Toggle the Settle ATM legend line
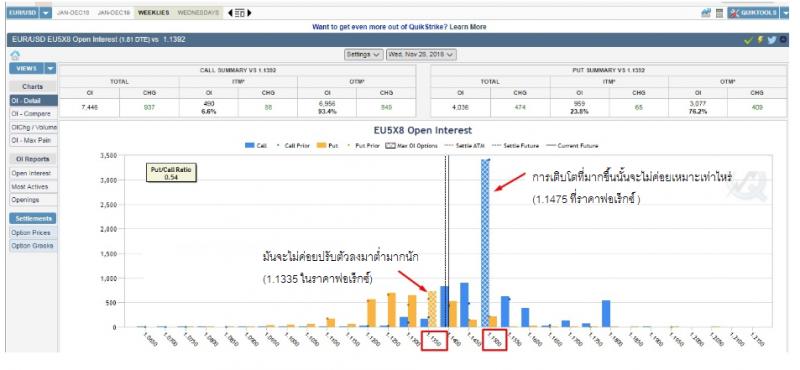 coord(463,145)
